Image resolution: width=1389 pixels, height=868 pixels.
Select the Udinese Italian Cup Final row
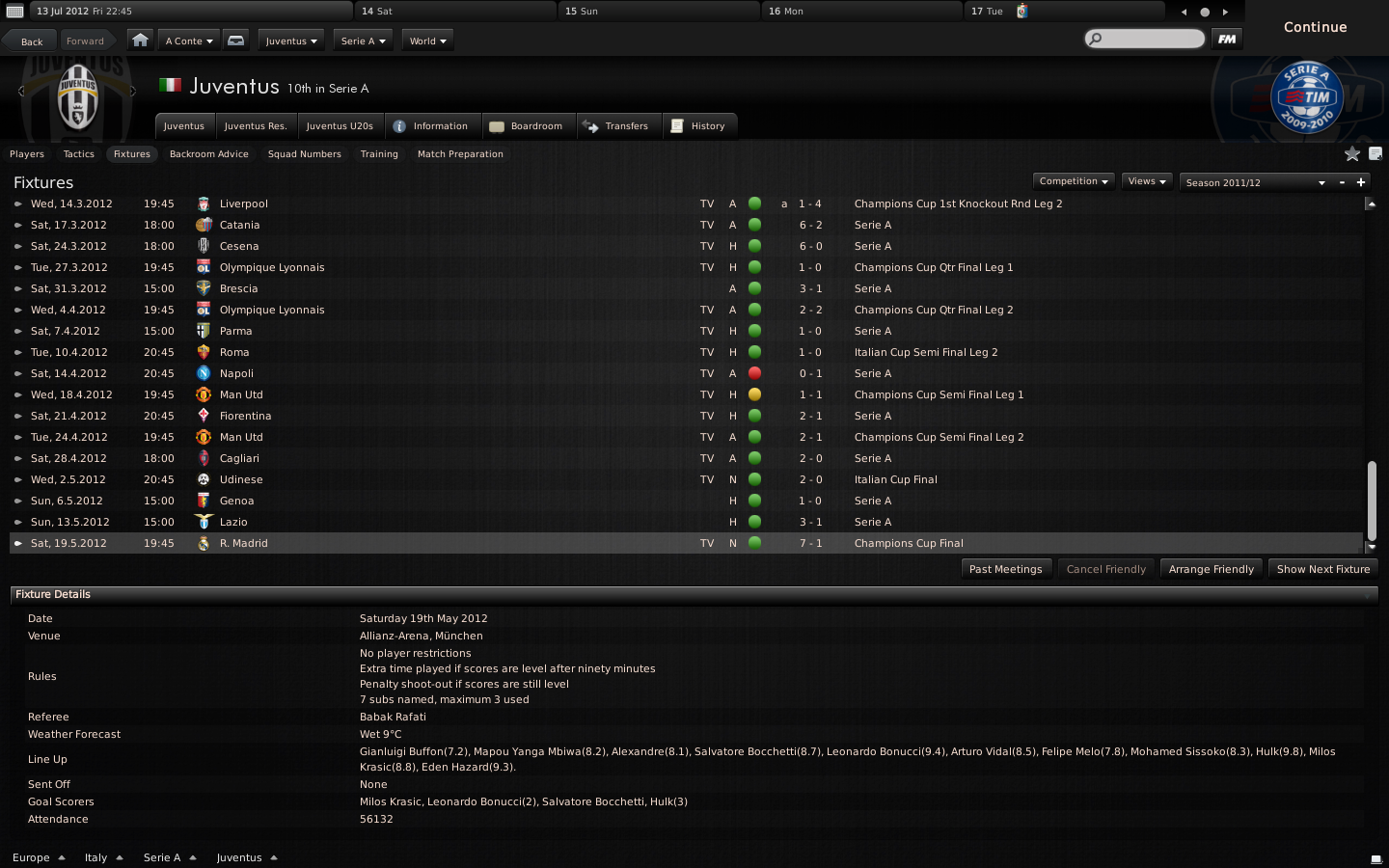click(686, 479)
